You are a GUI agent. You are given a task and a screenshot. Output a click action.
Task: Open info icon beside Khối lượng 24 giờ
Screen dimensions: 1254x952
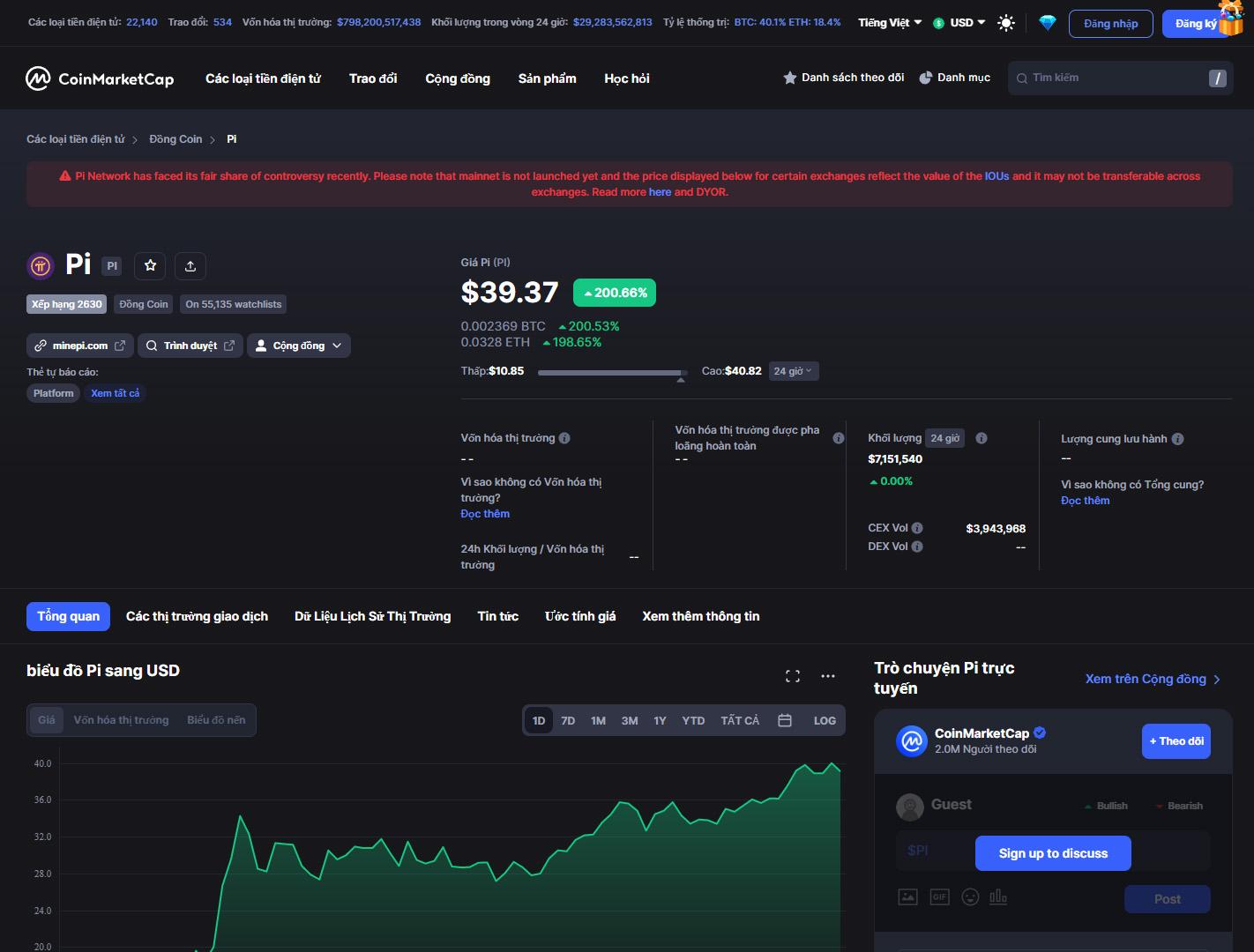tap(982, 438)
